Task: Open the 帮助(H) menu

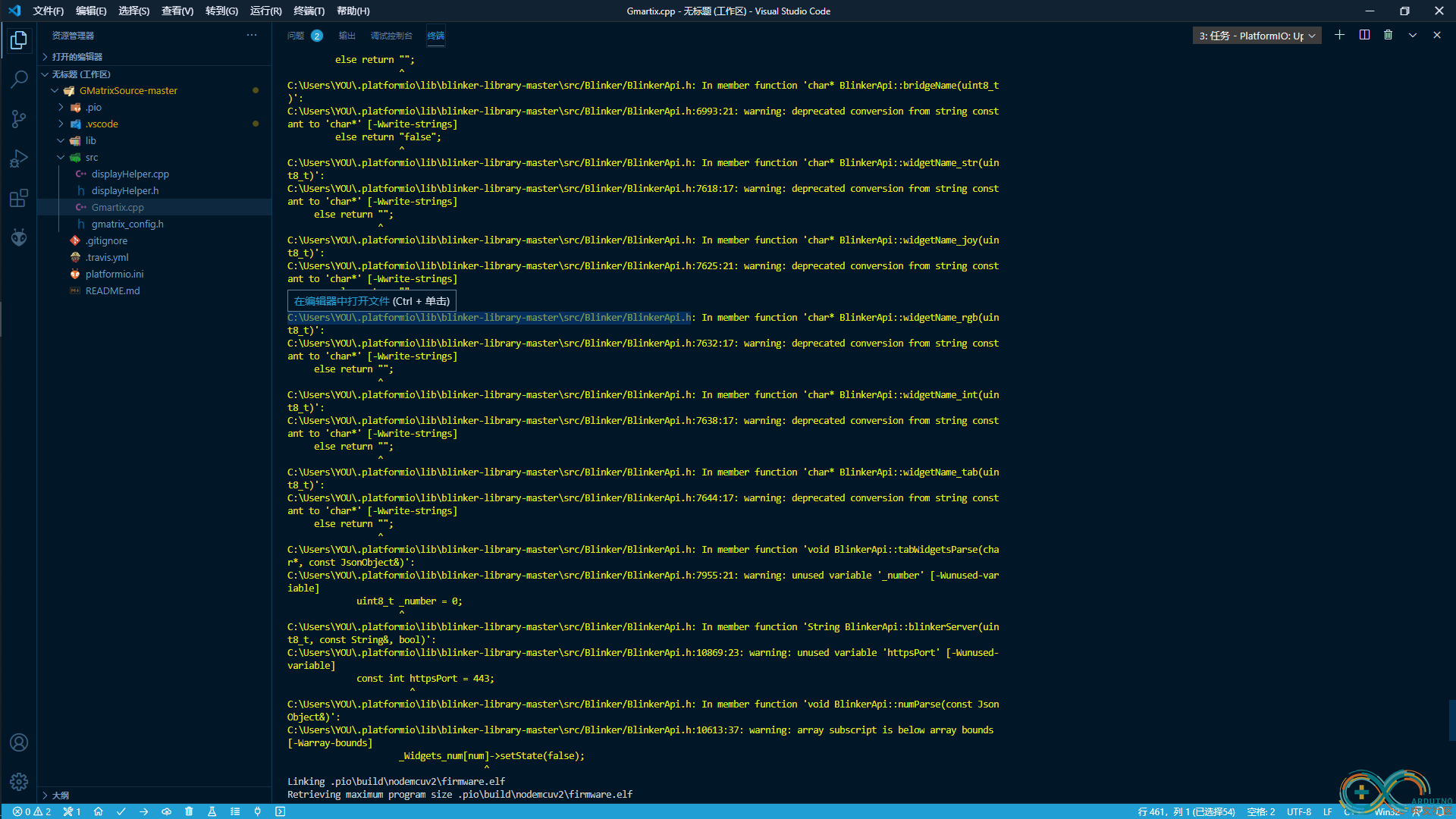Action: click(x=353, y=11)
